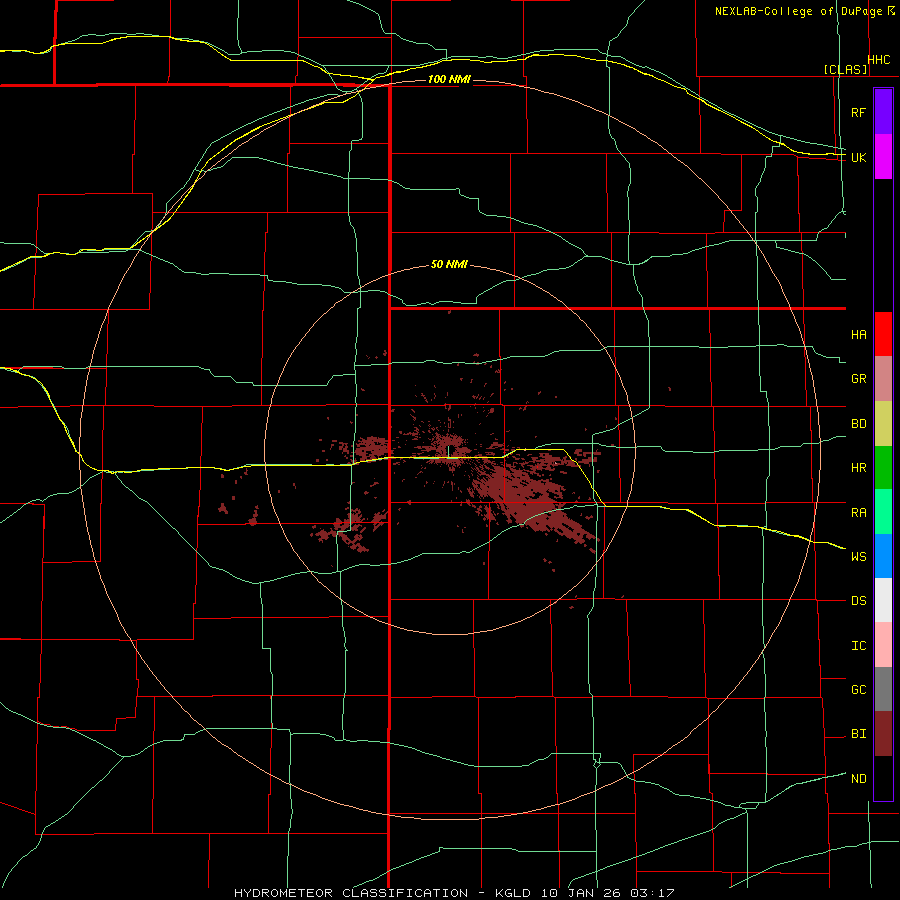The width and height of the screenshot is (900, 900).
Task: Click the HYDROMETEOR CLASSIFICATION title text
Action: tap(351, 893)
